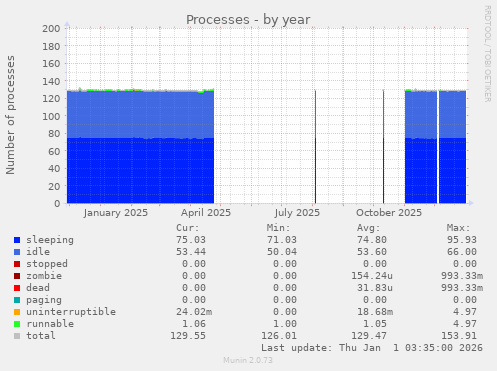The image size is (497, 371).
Task: Select the "idle" legend label
Action: (x=38, y=252)
